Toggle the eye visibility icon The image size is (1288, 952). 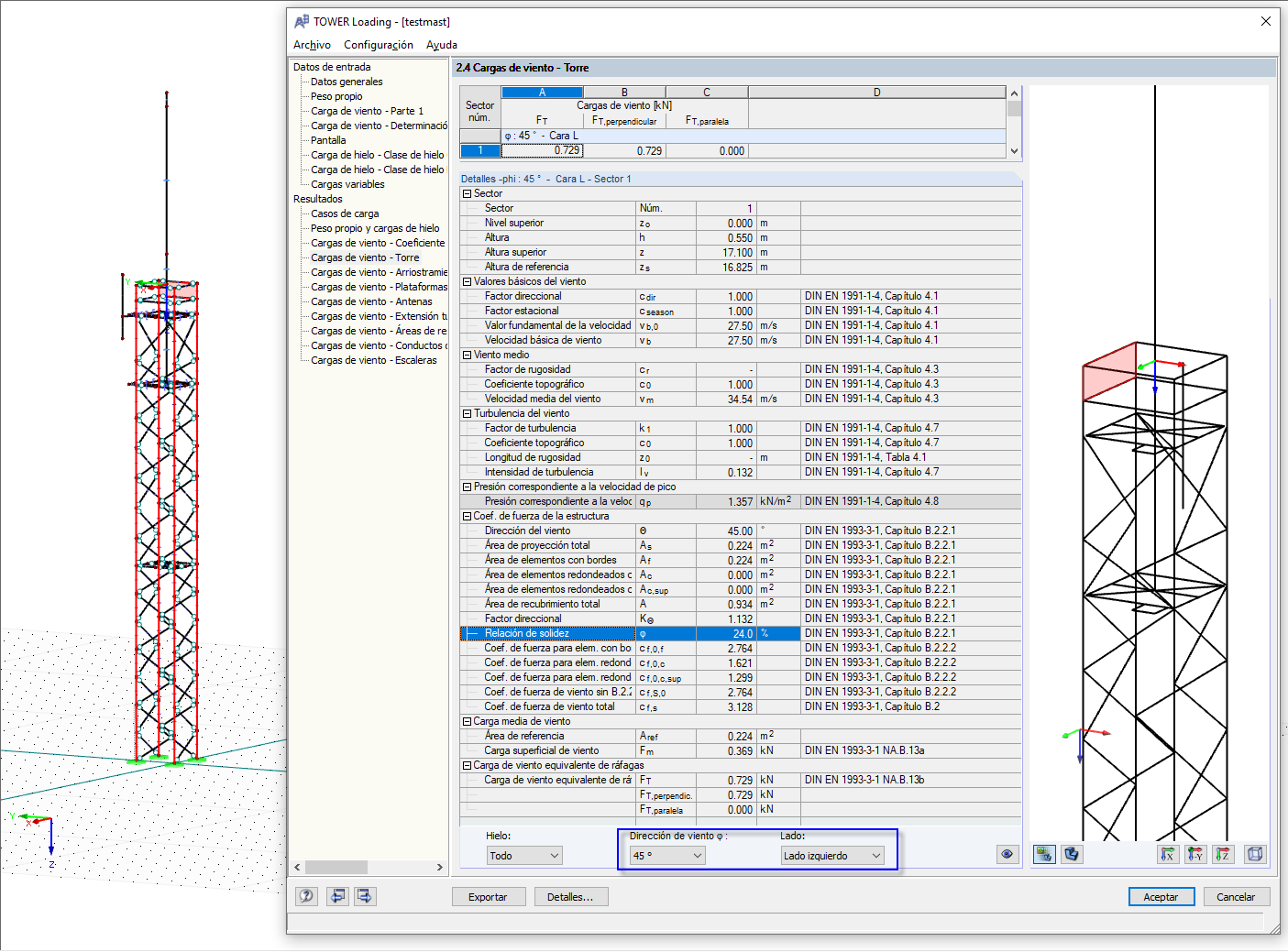click(x=1007, y=854)
